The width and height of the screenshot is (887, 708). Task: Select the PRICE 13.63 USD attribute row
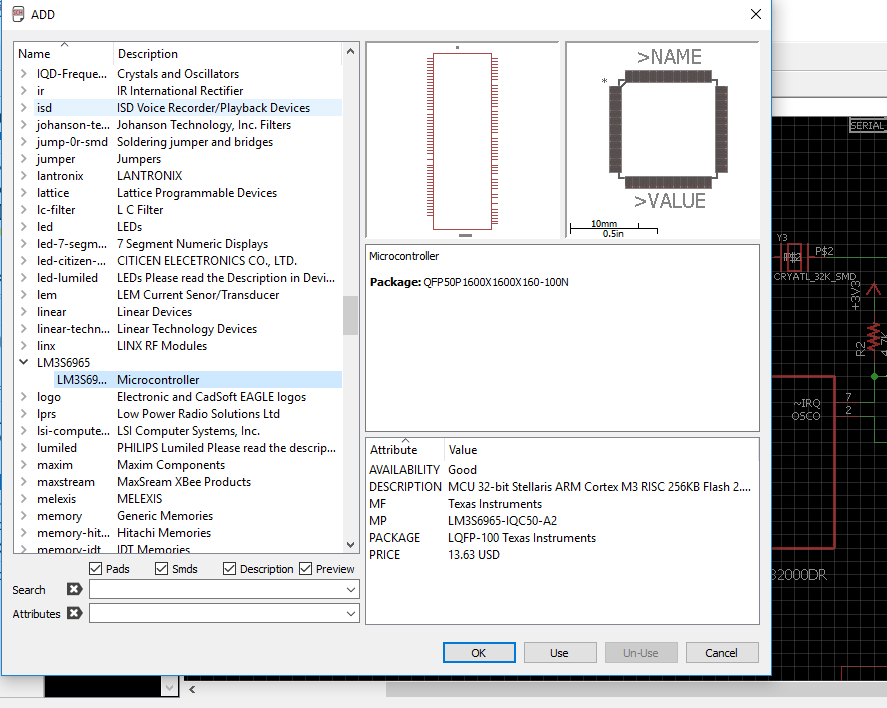click(562, 554)
